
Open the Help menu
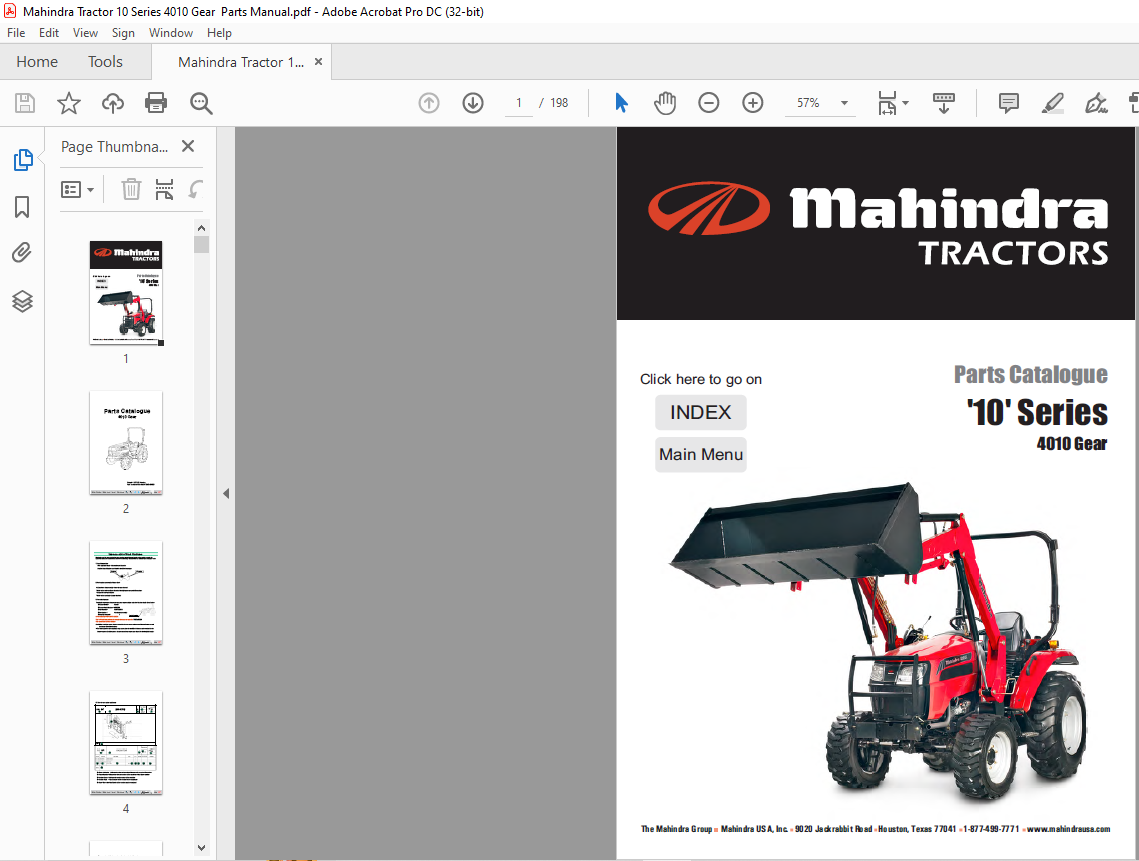219,33
